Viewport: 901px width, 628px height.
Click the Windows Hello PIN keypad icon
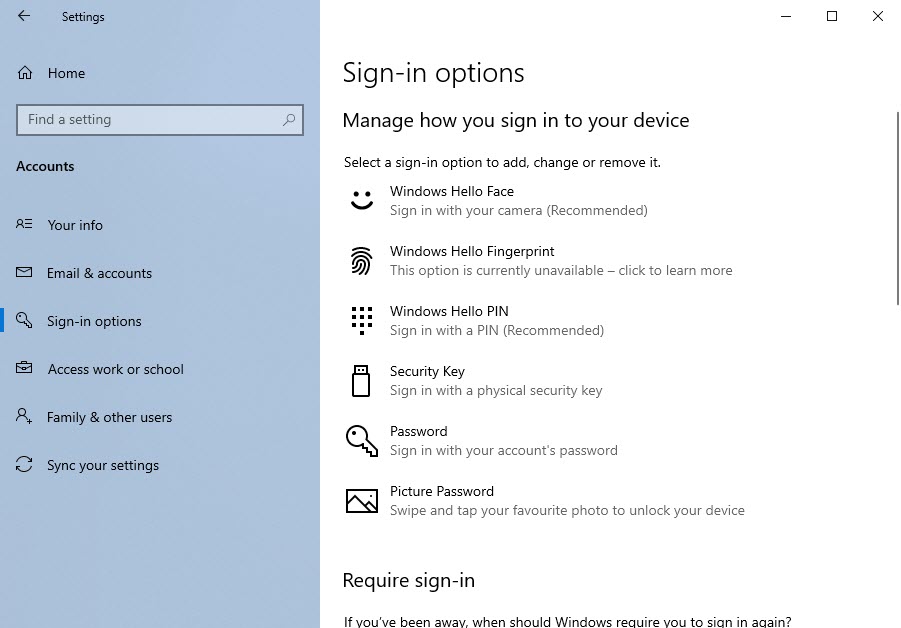click(x=362, y=321)
